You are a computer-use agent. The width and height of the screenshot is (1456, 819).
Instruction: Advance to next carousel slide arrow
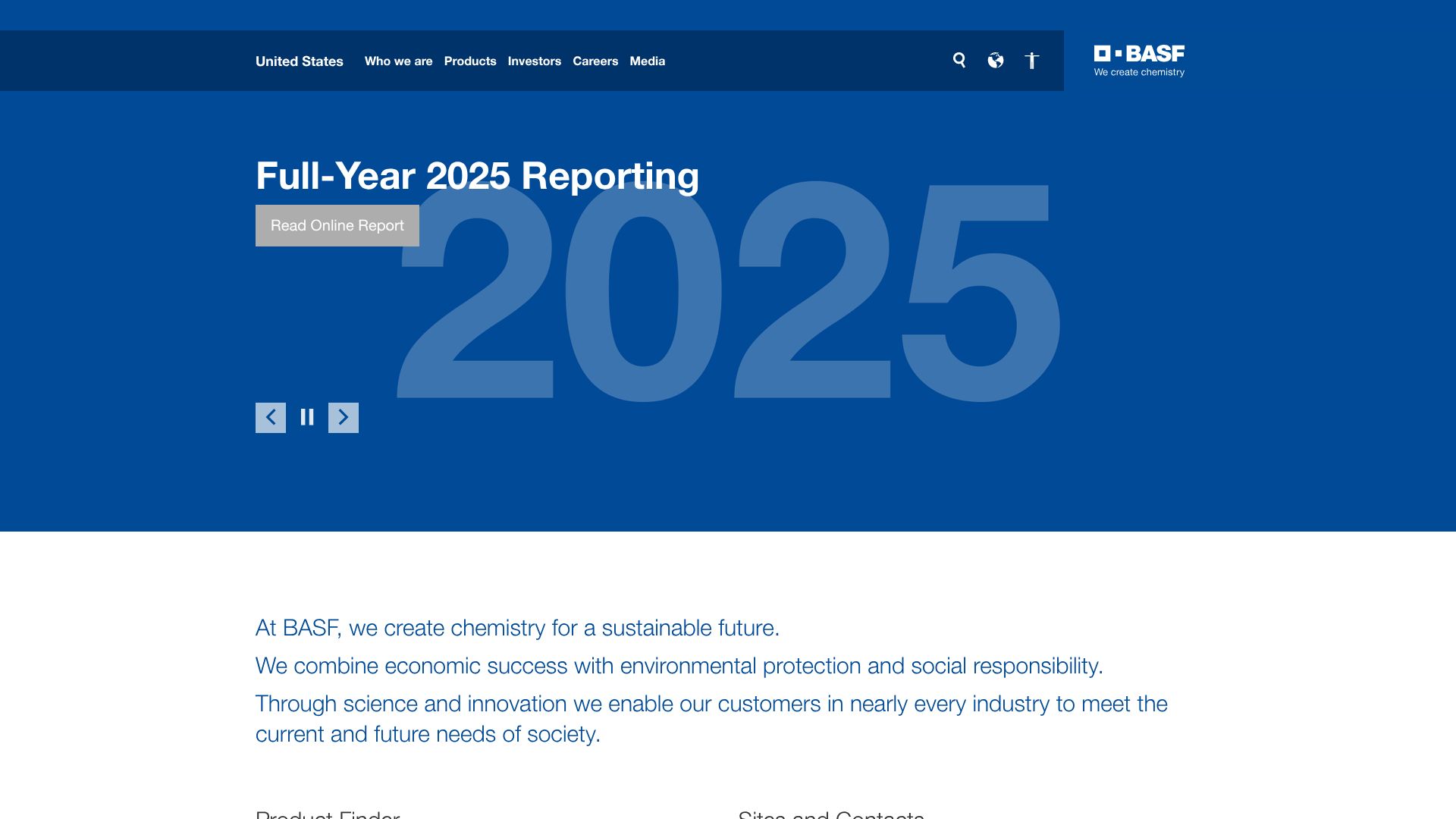pyautogui.click(x=344, y=418)
